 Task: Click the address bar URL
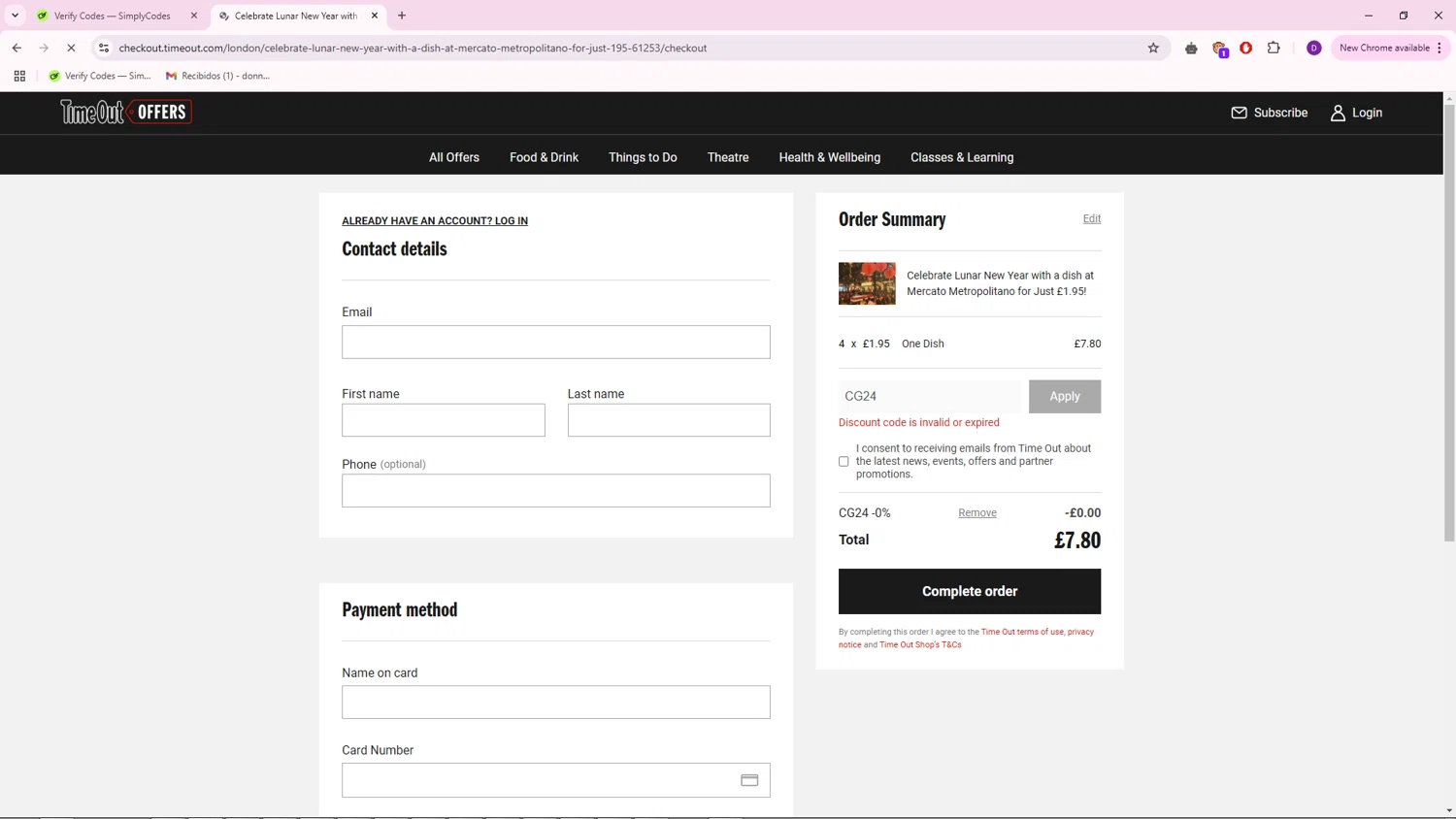413,48
